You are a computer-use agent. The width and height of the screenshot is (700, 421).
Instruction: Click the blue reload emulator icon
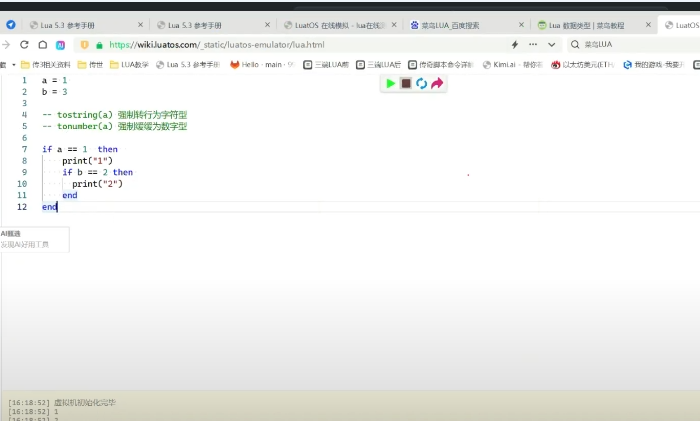point(421,83)
